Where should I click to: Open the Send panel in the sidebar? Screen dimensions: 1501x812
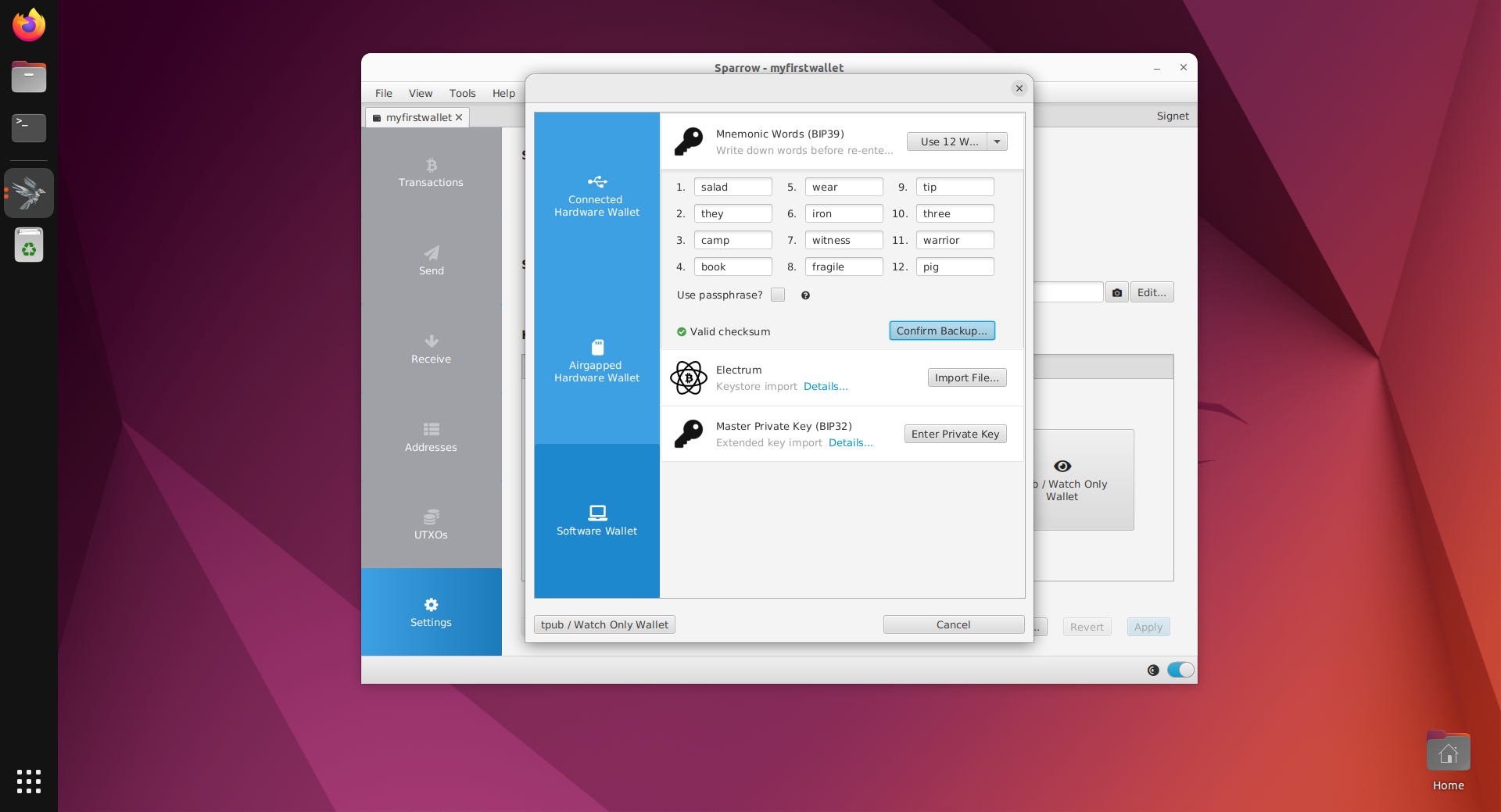point(431,261)
